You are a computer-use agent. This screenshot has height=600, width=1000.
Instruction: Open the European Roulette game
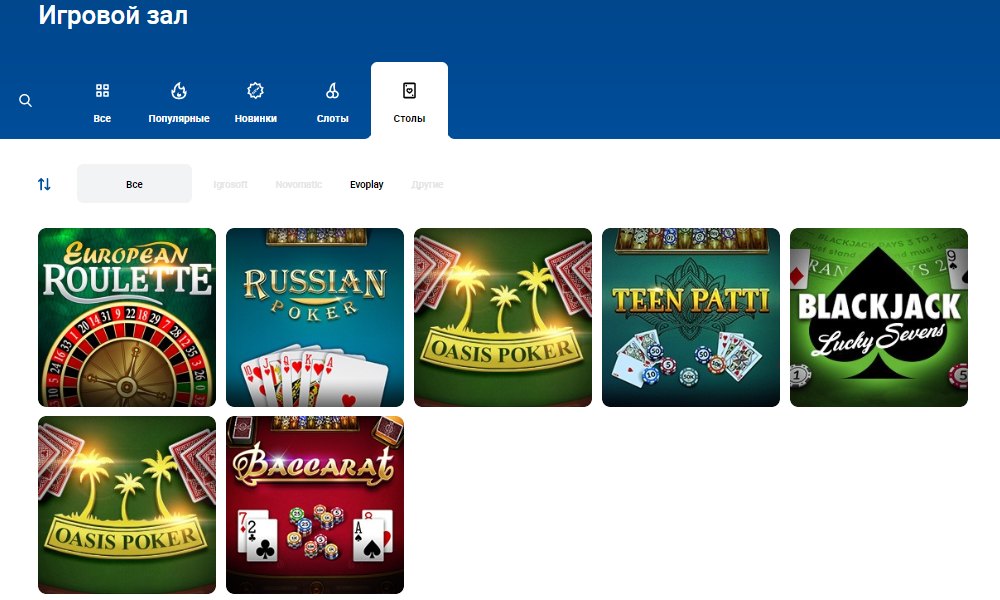(x=127, y=317)
